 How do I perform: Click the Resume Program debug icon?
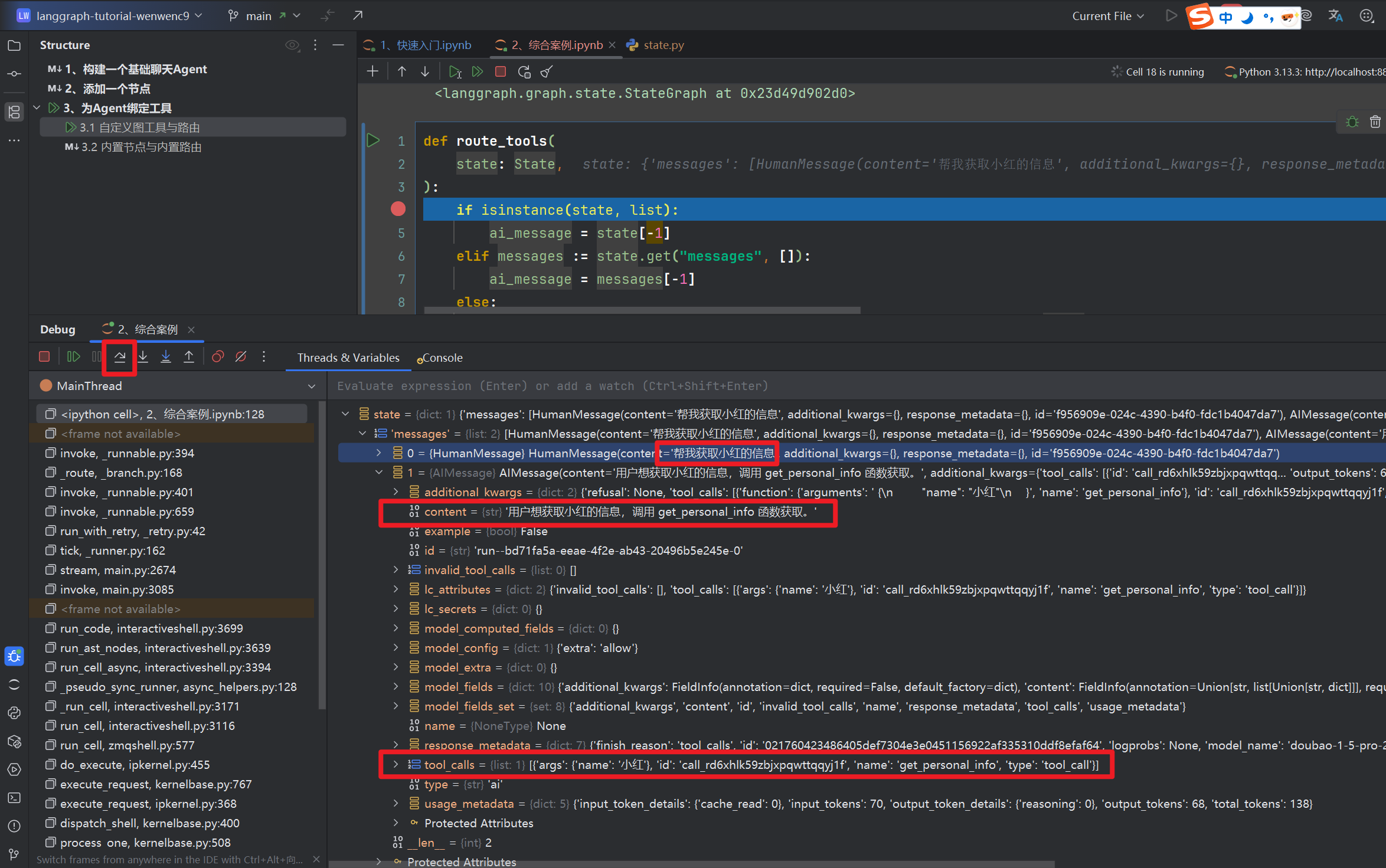pos(73,357)
